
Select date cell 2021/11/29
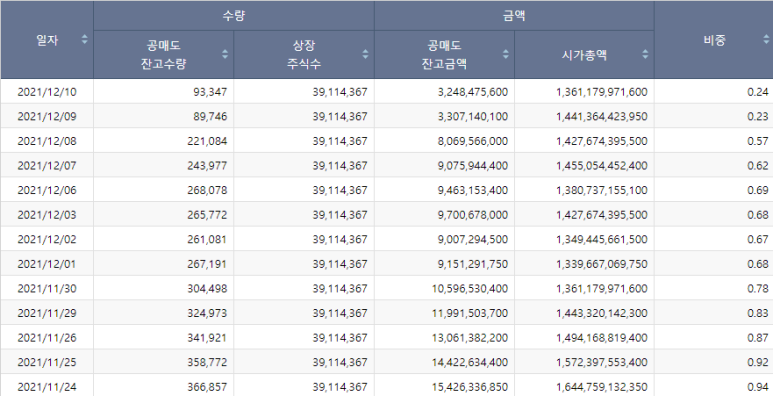(x=47, y=313)
